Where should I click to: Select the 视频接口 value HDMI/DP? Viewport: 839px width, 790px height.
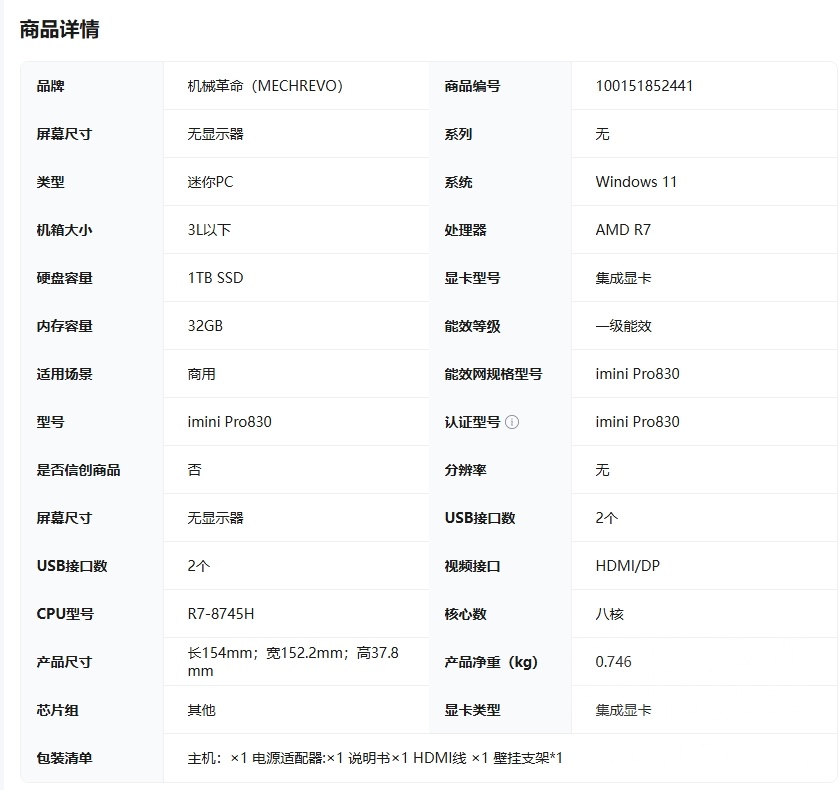[x=627, y=565]
